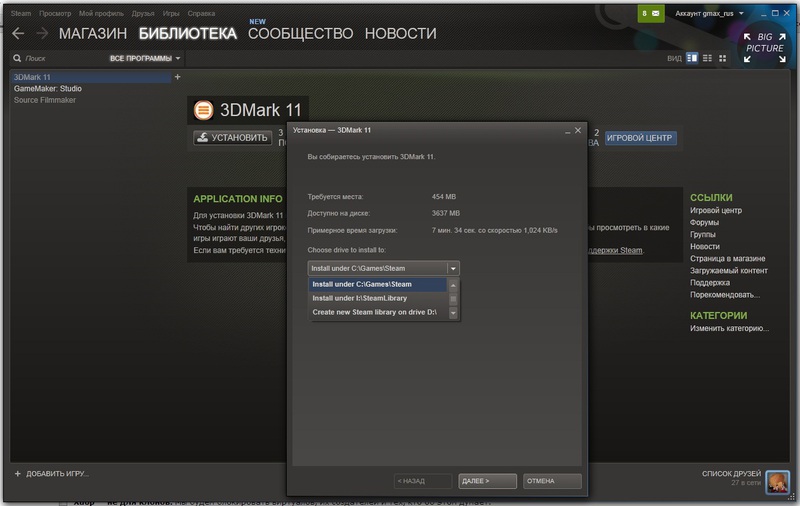Go back with the left arrow icon
Image resolution: width=800 pixels, height=506 pixels.
tap(18, 34)
